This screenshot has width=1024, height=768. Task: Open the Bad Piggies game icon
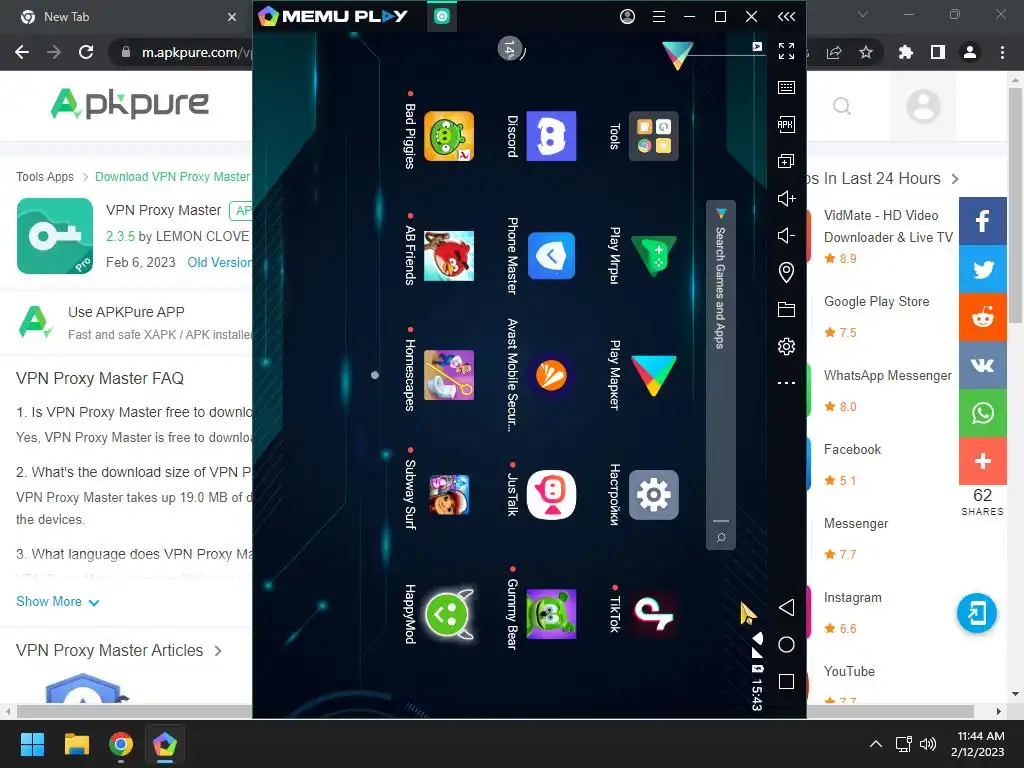pyautogui.click(x=449, y=136)
